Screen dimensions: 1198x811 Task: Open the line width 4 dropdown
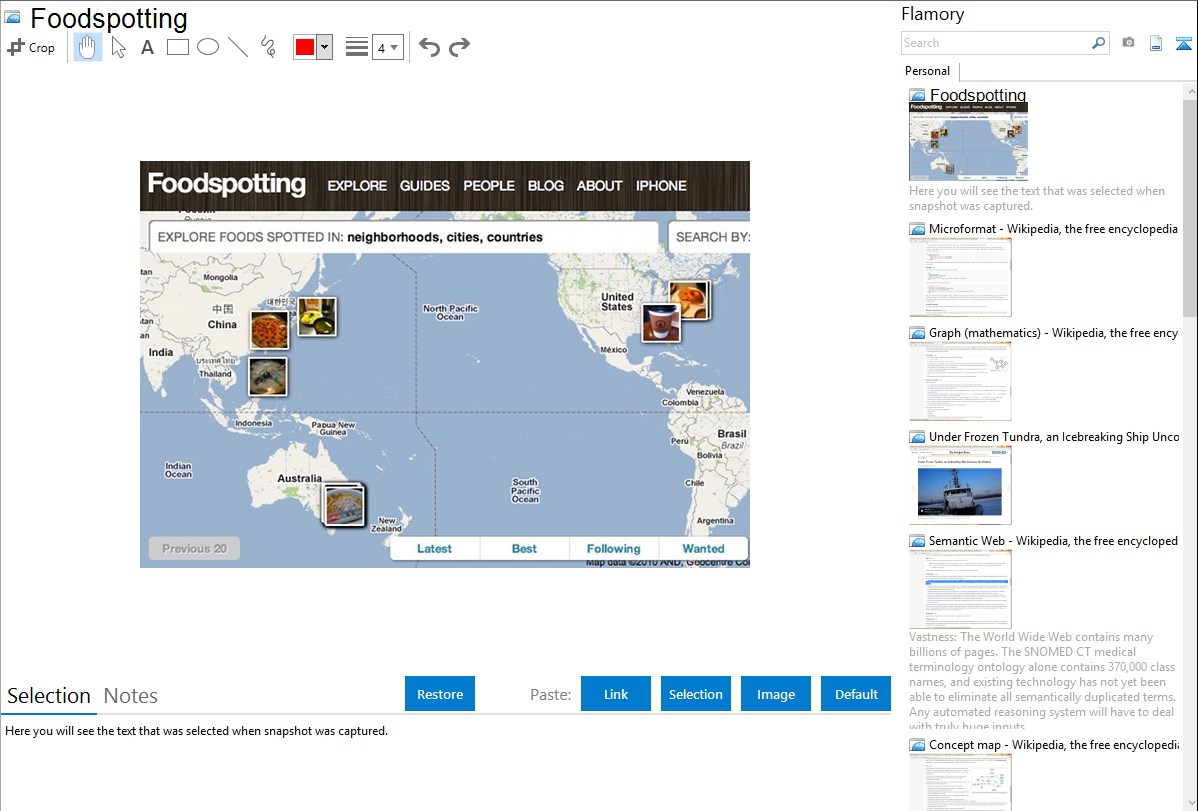[387, 47]
